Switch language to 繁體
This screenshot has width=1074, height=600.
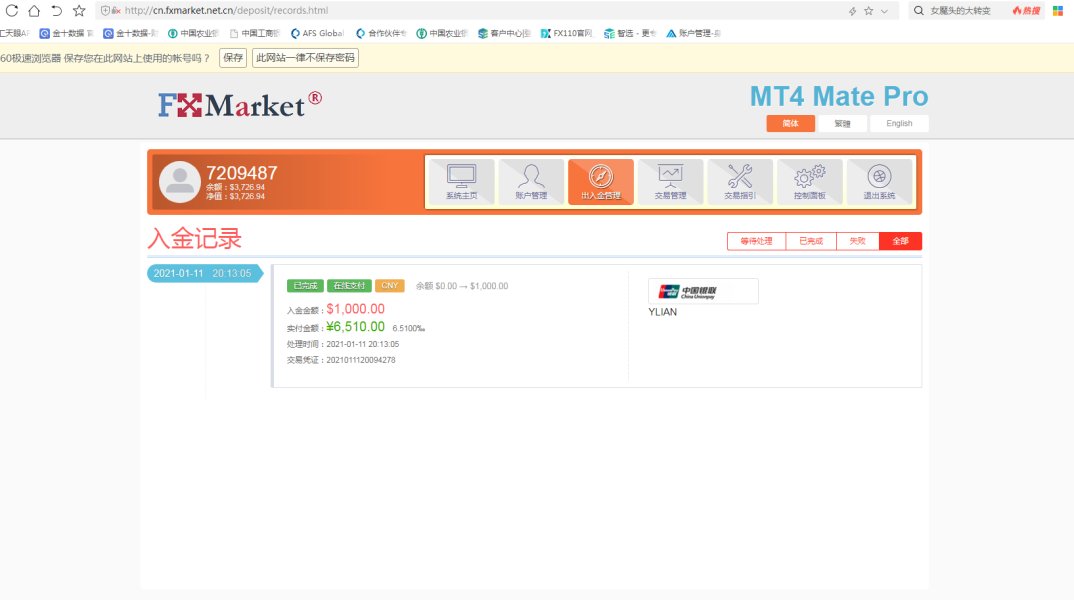(x=842, y=123)
